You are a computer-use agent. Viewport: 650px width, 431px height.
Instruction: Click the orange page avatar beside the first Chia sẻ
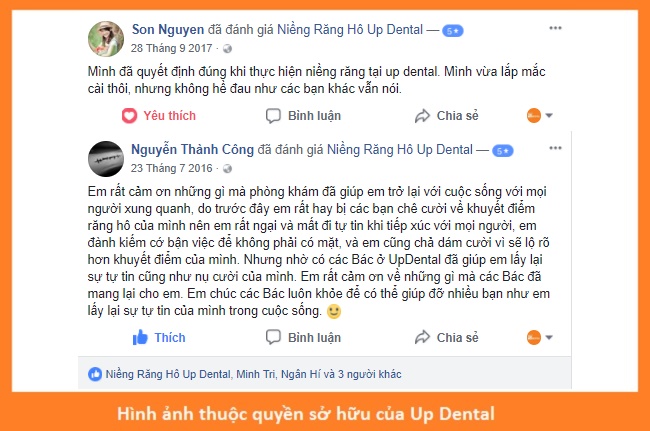coord(534,116)
